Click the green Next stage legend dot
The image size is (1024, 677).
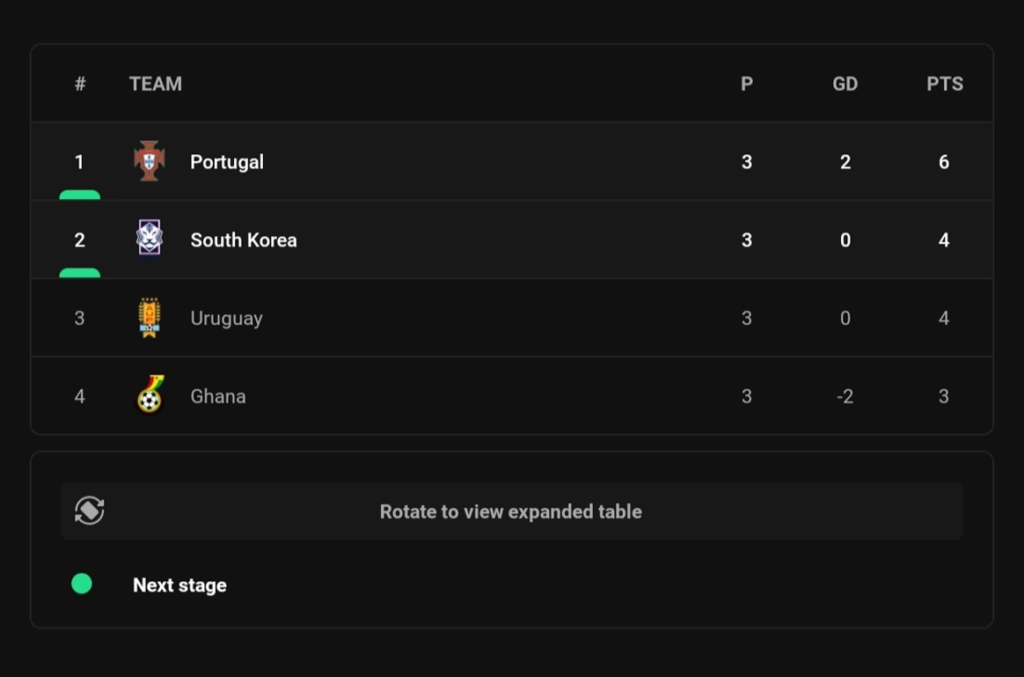[x=82, y=584]
